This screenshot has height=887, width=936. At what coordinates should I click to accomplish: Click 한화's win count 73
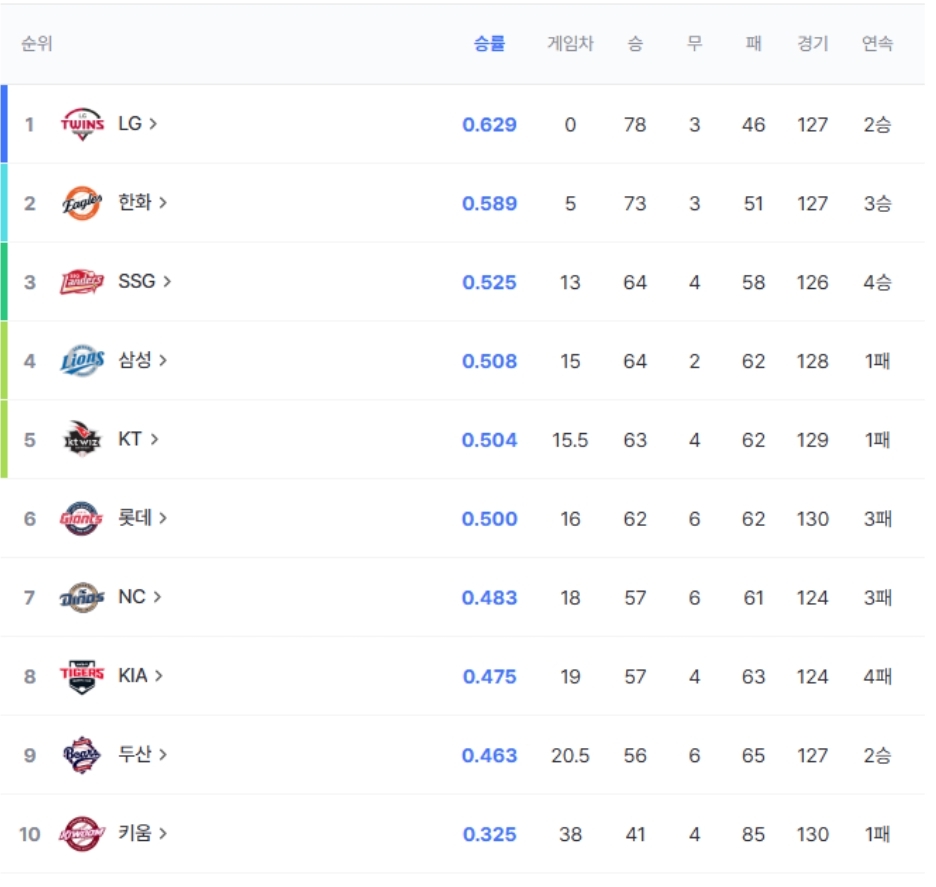tap(635, 204)
